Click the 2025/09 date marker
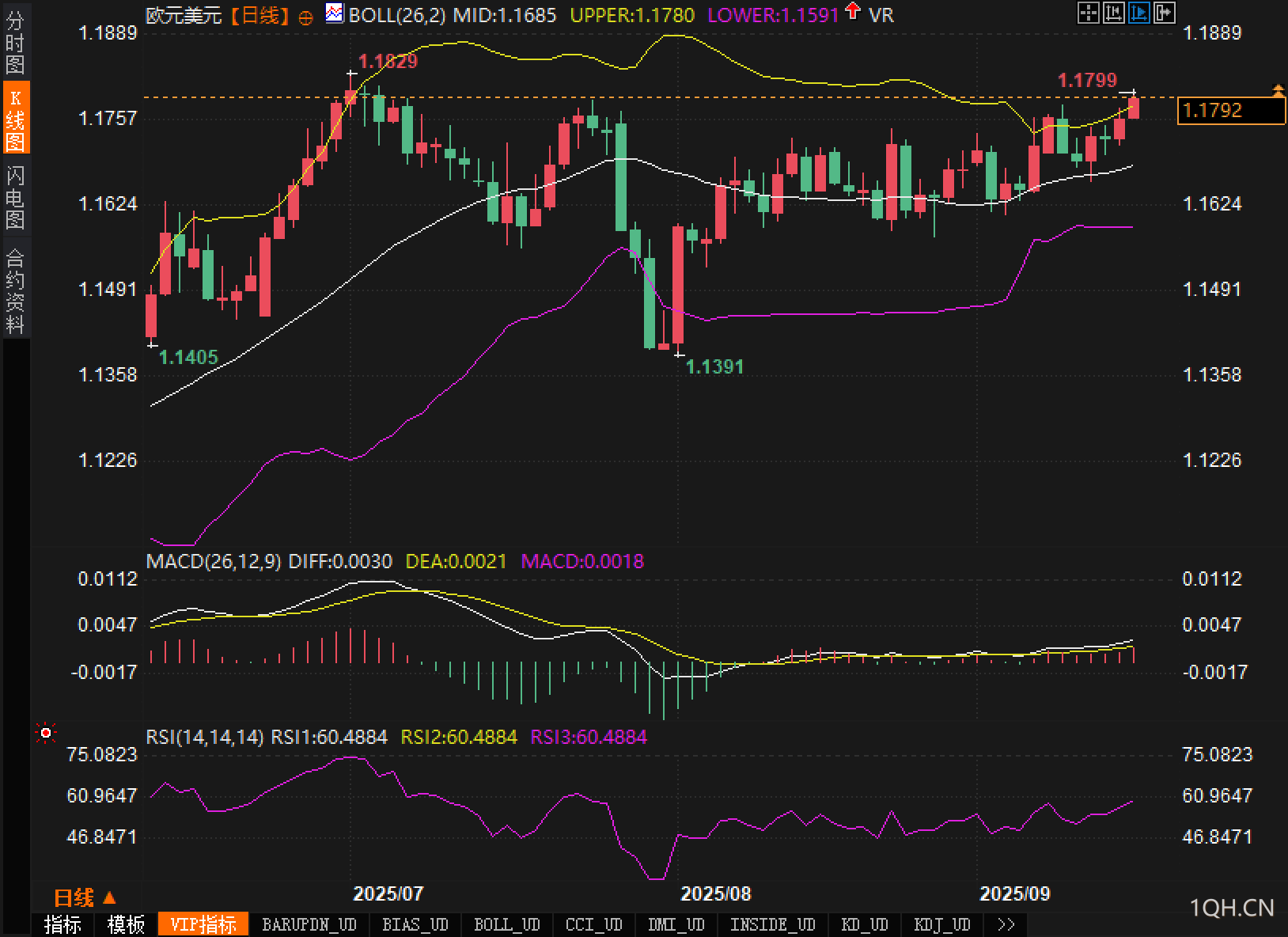The width and height of the screenshot is (1288, 937). tap(1015, 893)
